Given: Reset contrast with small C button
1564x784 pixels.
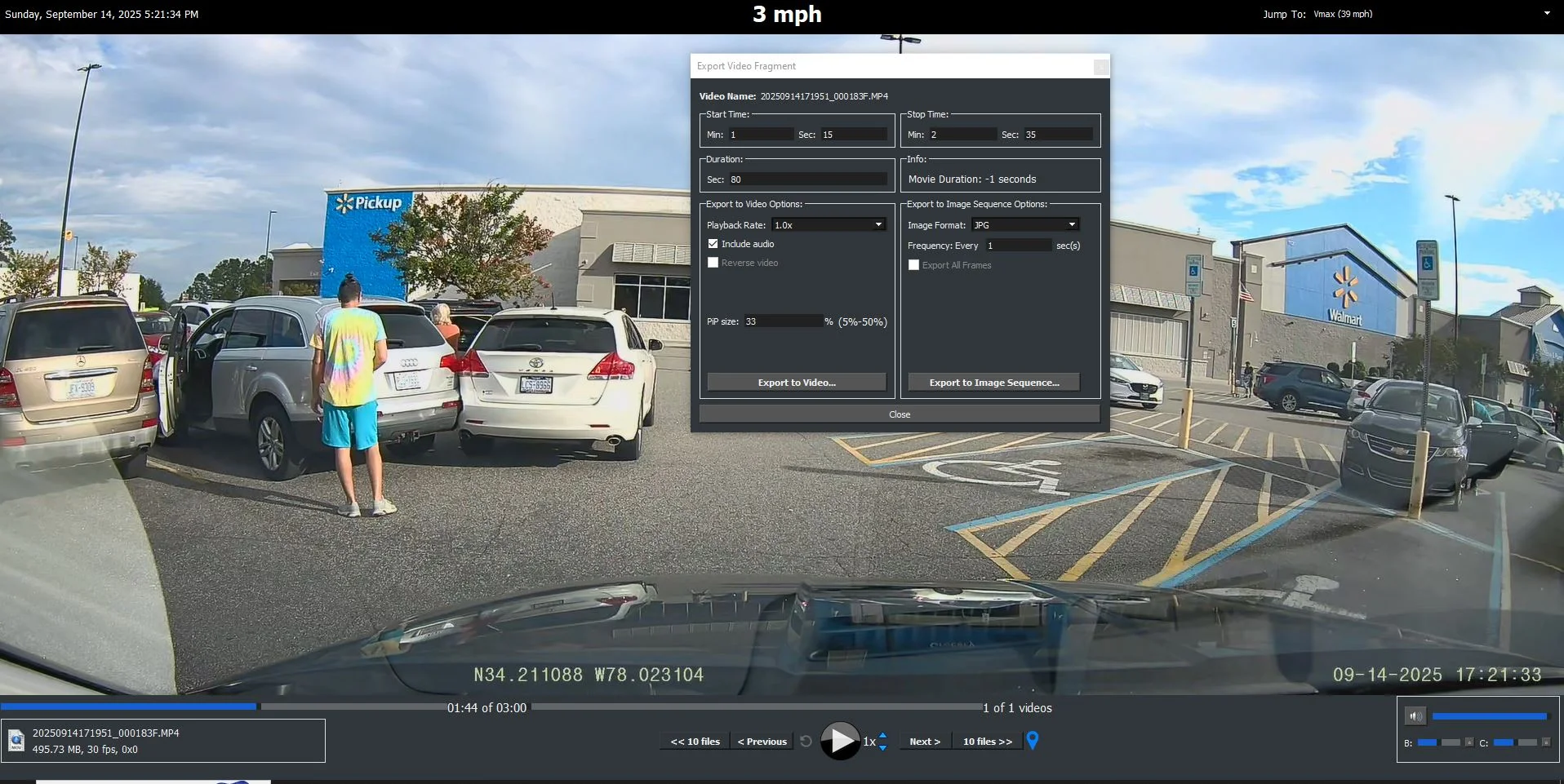Looking at the screenshot, I should [x=1546, y=742].
